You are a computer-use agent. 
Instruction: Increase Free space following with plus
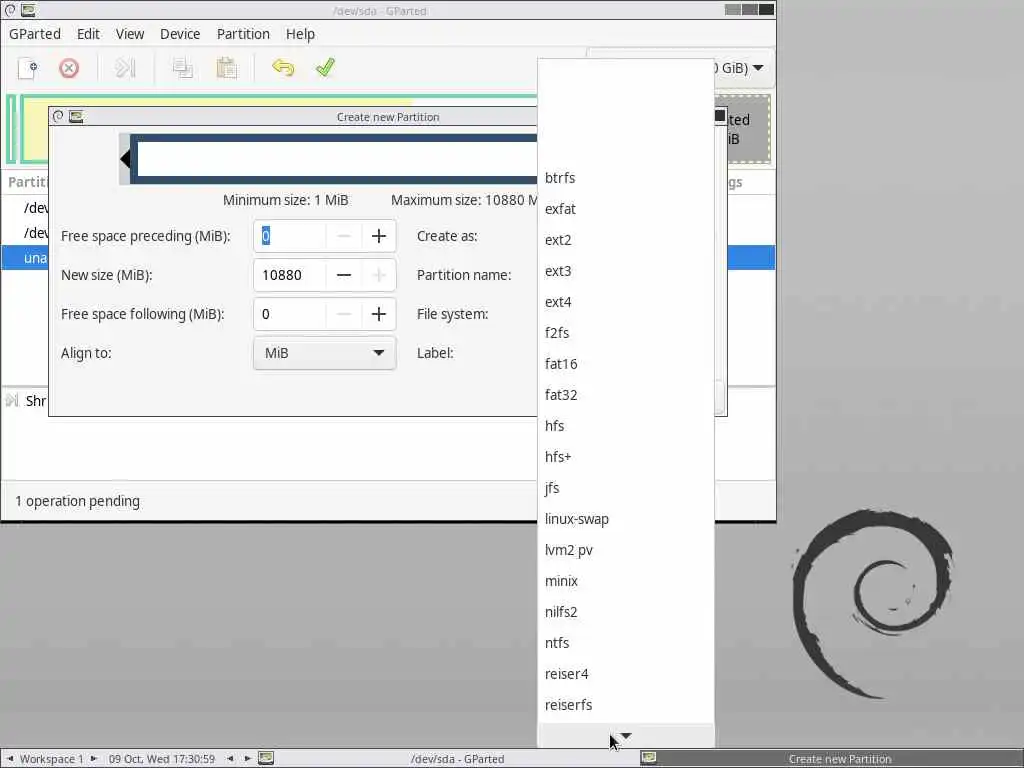point(379,314)
